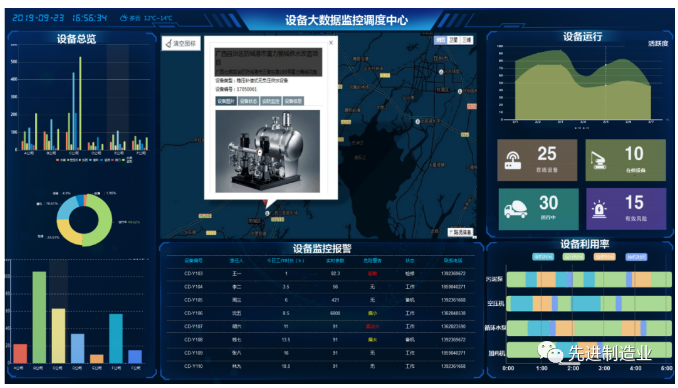
Task: Switch the map to 三维 3D view
Action: click(466, 40)
